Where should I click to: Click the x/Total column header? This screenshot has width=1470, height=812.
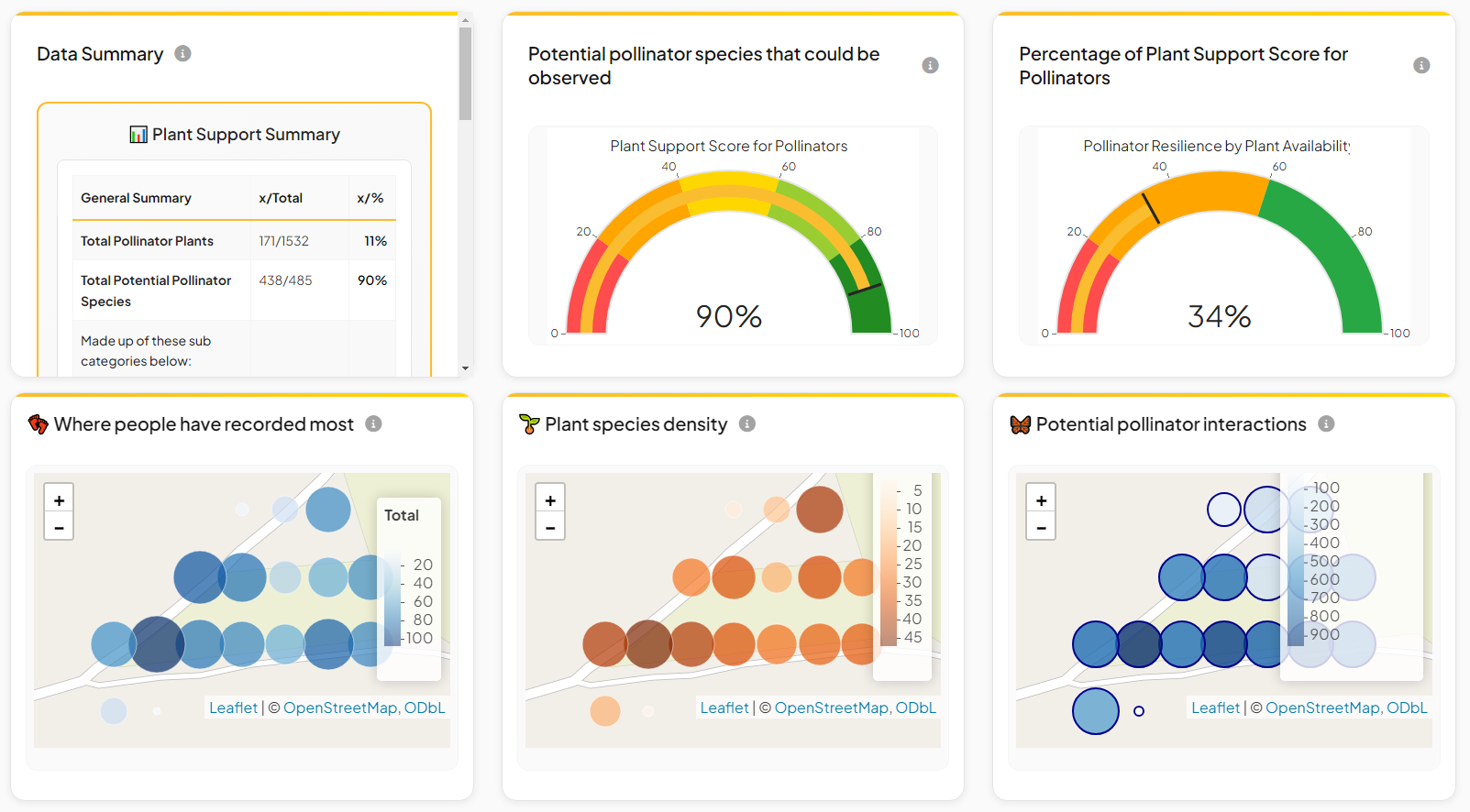[281, 198]
